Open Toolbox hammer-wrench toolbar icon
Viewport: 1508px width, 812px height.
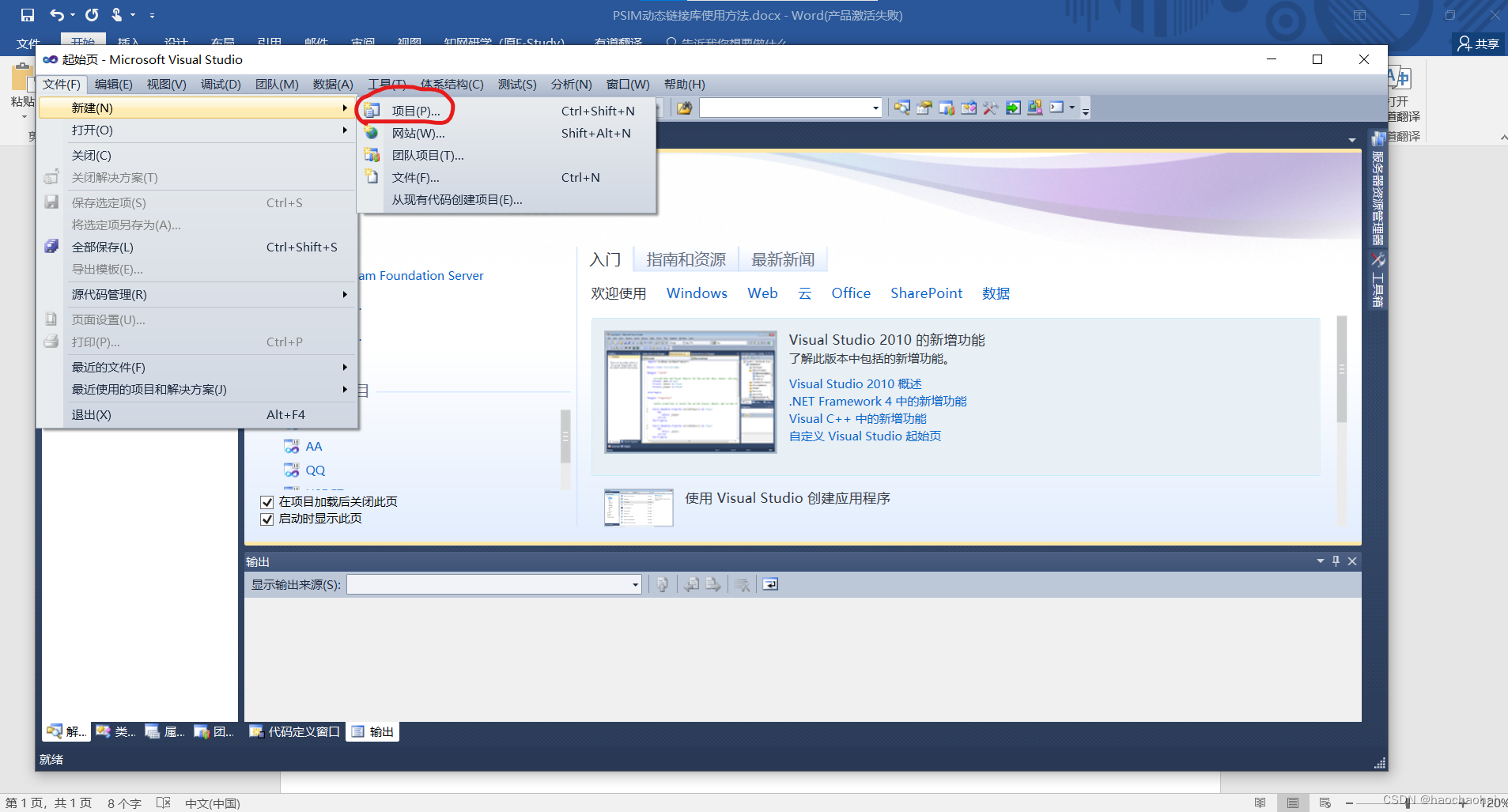click(991, 108)
